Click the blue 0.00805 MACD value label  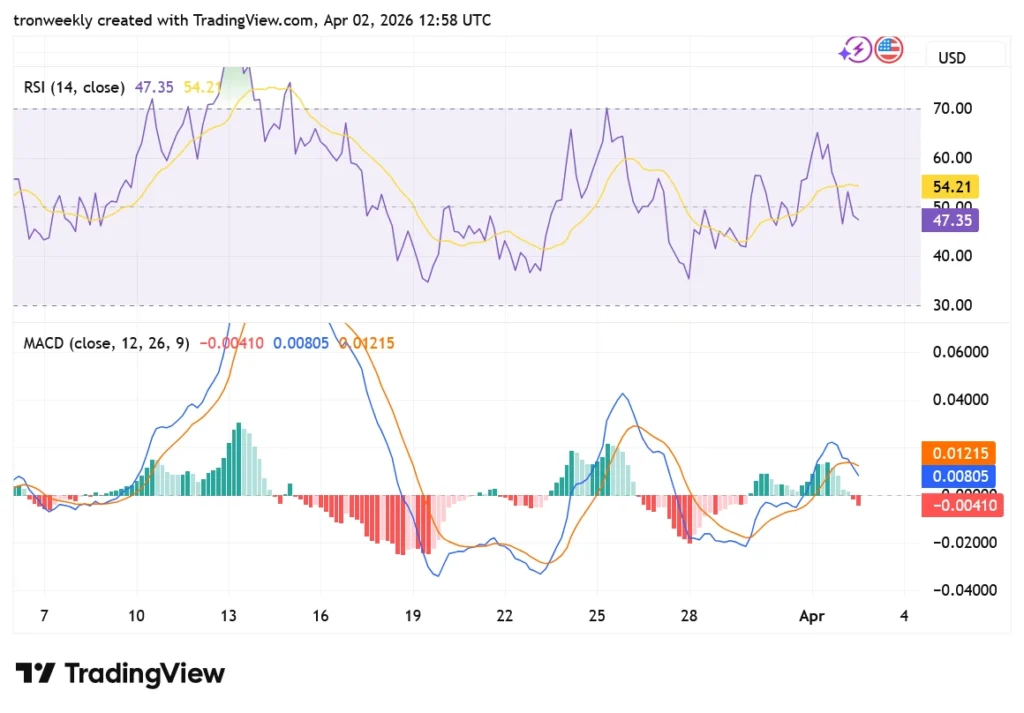[x=959, y=477]
